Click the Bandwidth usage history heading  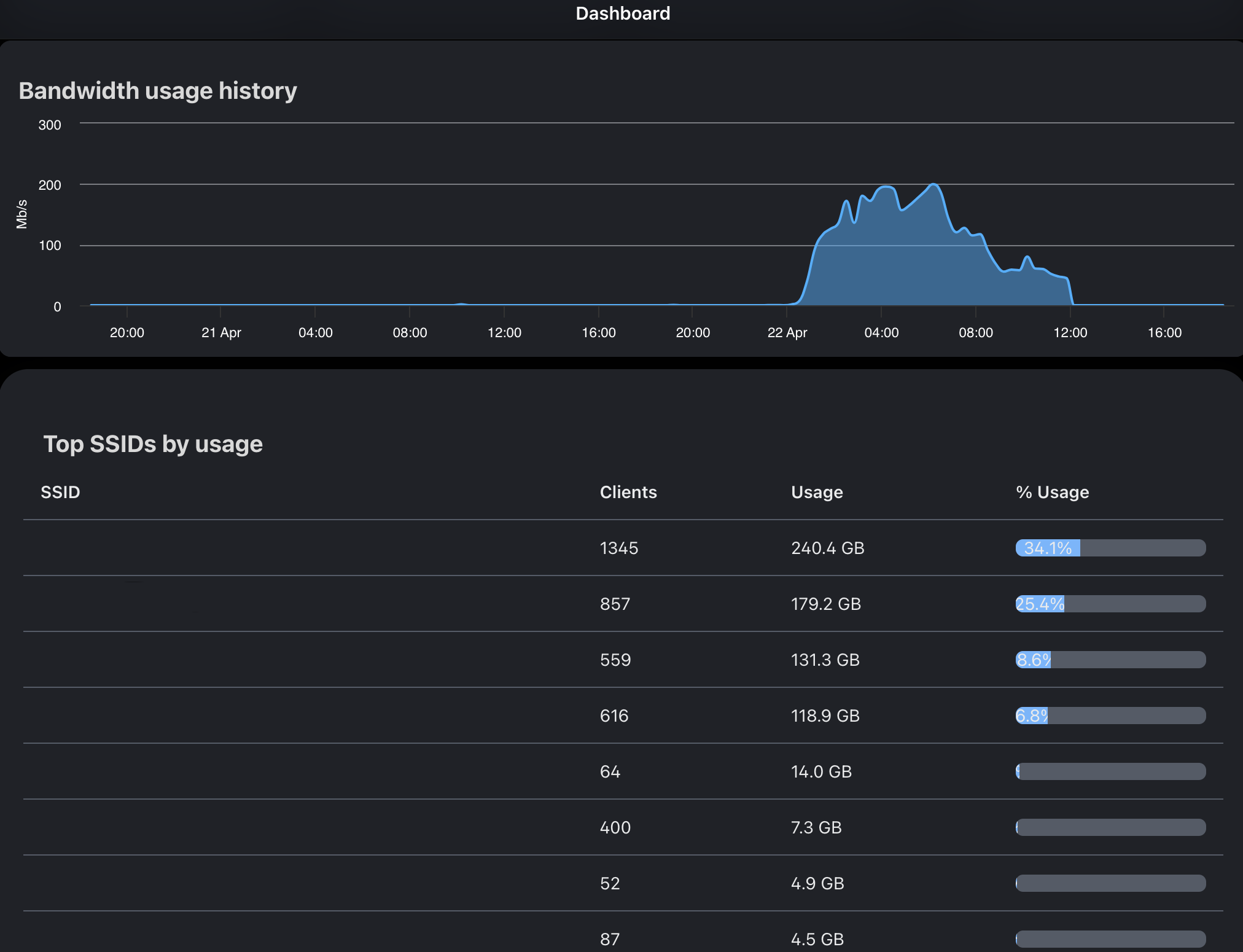pyautogui.click(x=158, y=91)
